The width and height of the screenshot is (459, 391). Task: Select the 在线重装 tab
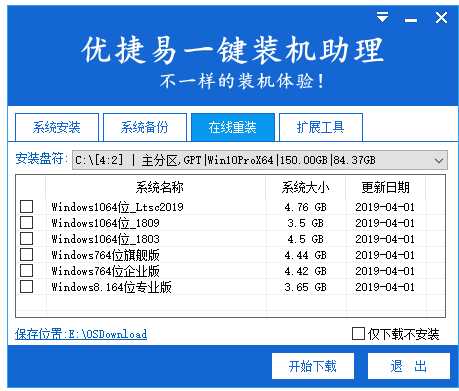[x=233, y=127]
